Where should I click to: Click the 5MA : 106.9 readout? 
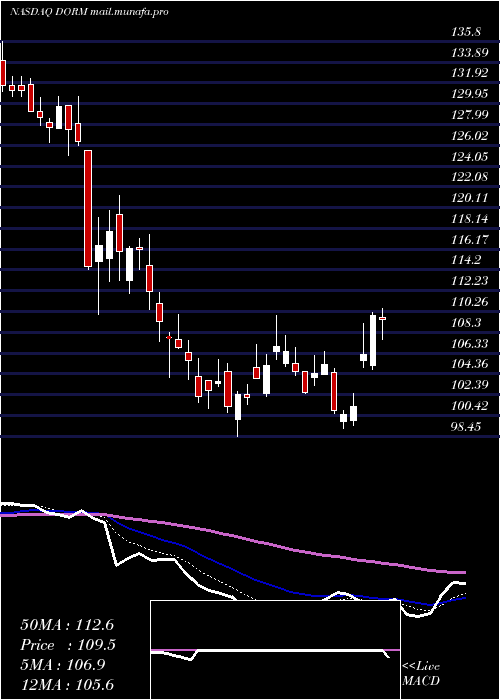point(63,665)
